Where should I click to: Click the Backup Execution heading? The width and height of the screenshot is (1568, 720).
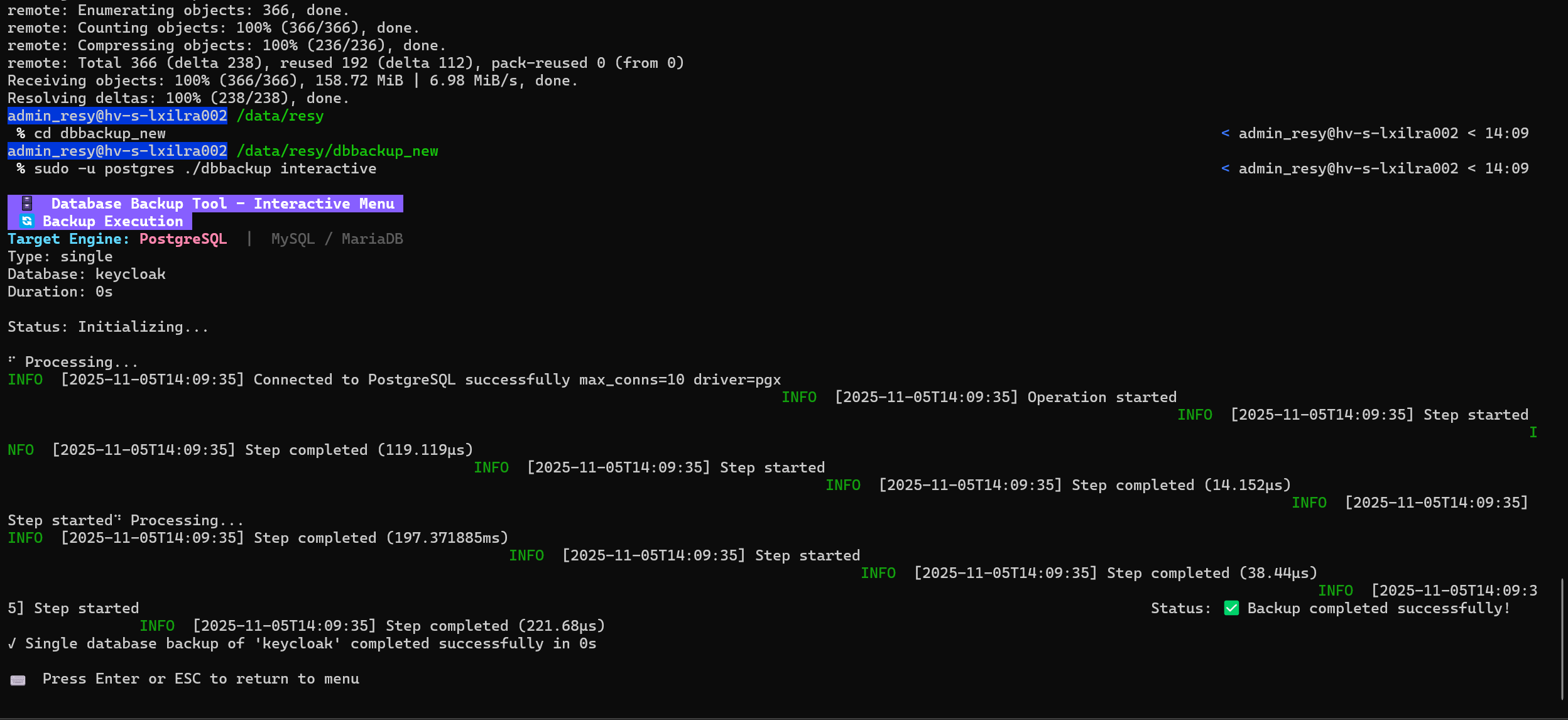[x=112, y=221]
